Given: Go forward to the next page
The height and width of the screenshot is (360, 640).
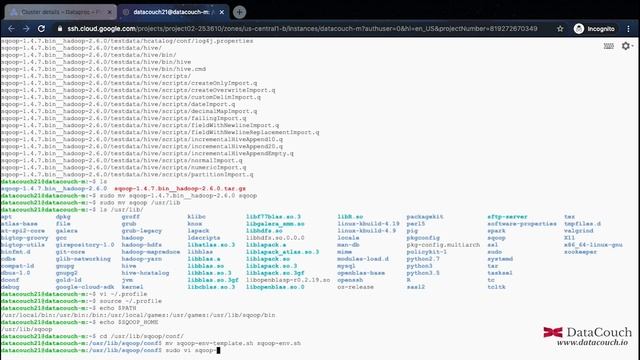Looking at the screenshot, I should (26, 29).
